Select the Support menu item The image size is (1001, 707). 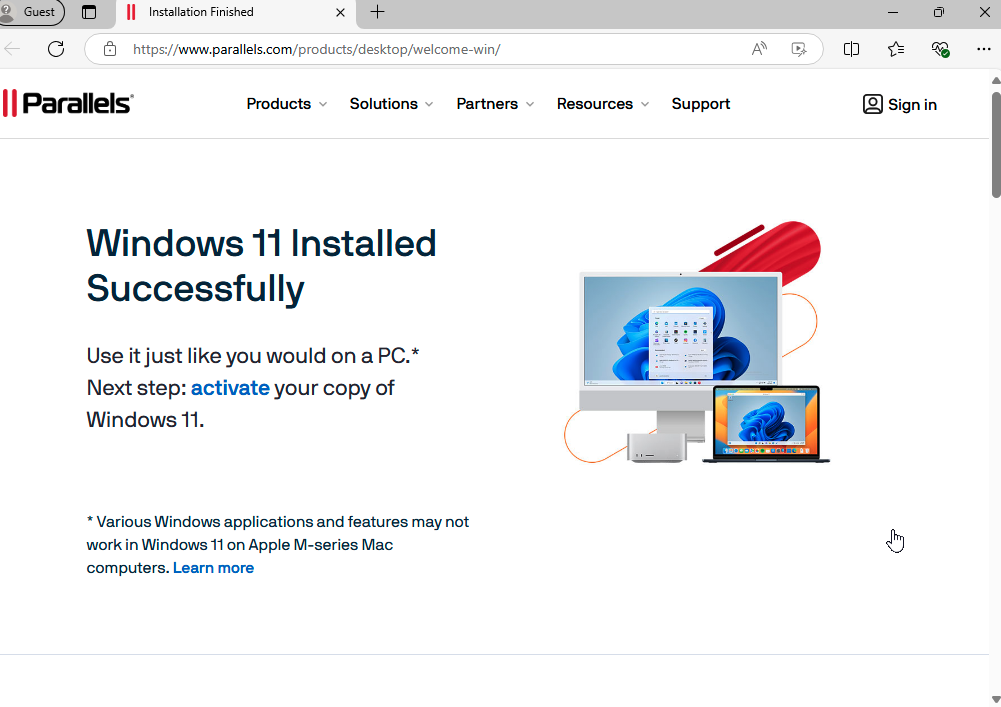tap(700, 104)
